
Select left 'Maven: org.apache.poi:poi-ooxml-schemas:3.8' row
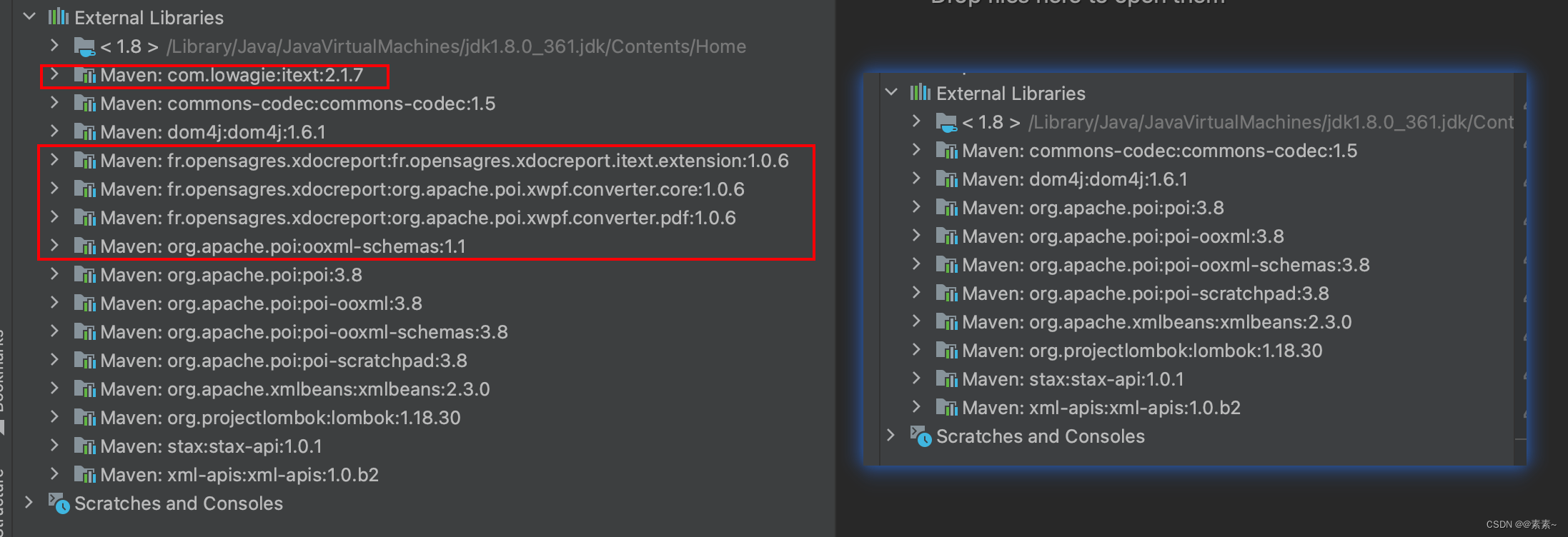[x=304, y=331]
